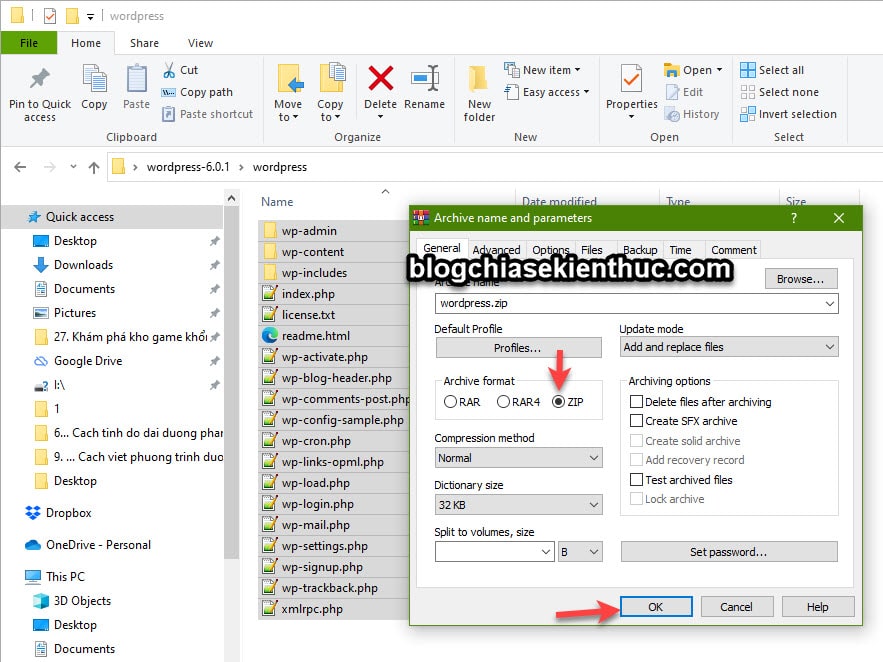Click the Copy icon in Clipboard group
Screen dimensions: 883x662
click(94, 79)
